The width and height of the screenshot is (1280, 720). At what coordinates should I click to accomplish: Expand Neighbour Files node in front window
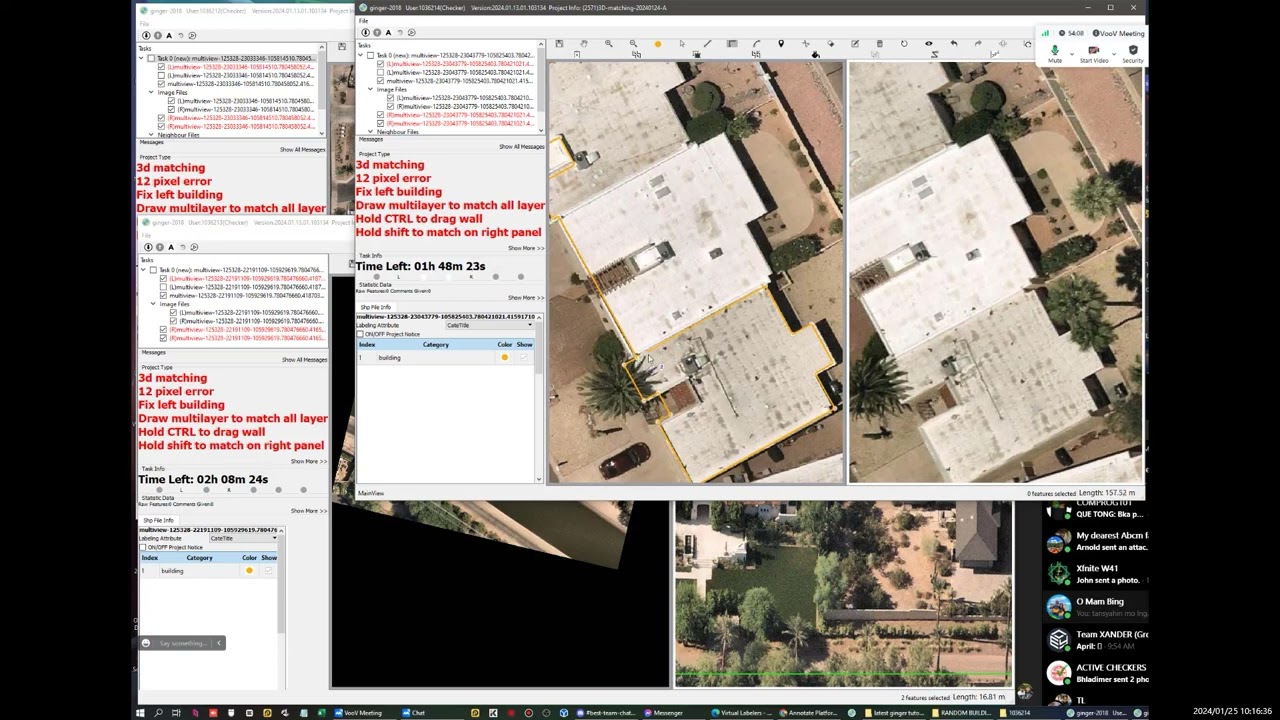(370, 131)
